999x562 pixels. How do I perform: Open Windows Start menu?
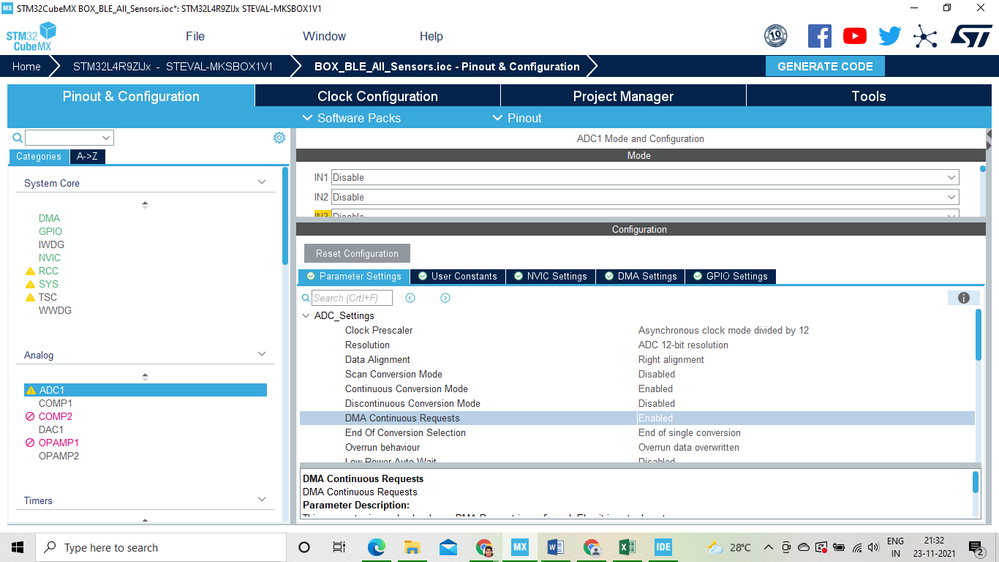[17, 547]
